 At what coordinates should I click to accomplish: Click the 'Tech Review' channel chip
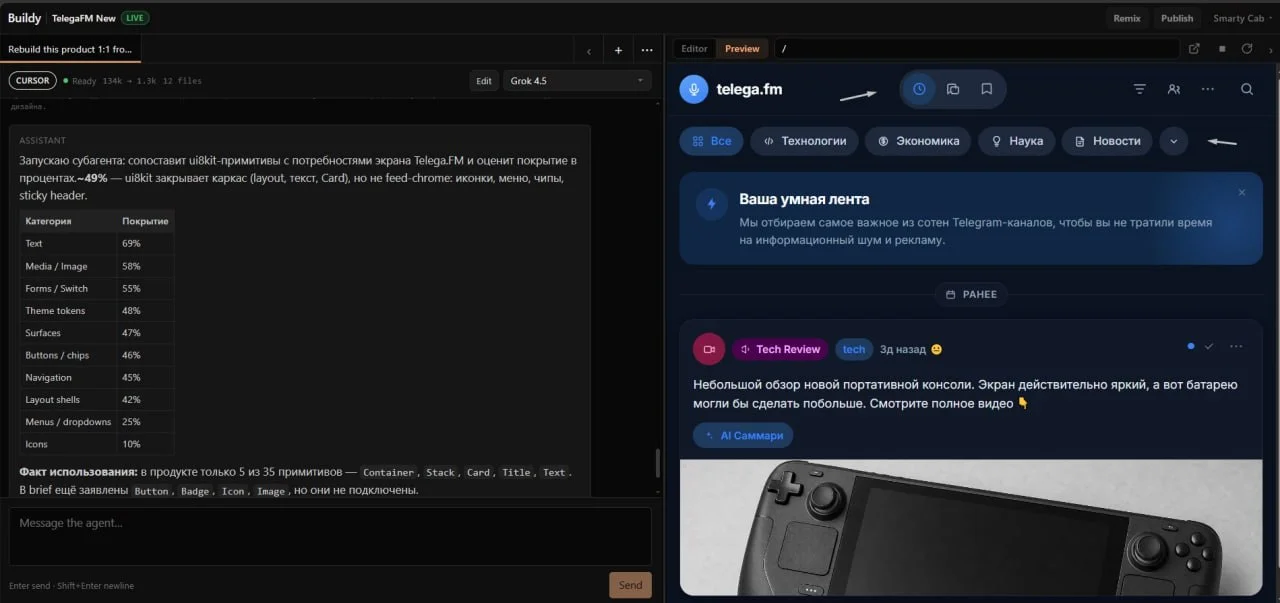[779, 349]
